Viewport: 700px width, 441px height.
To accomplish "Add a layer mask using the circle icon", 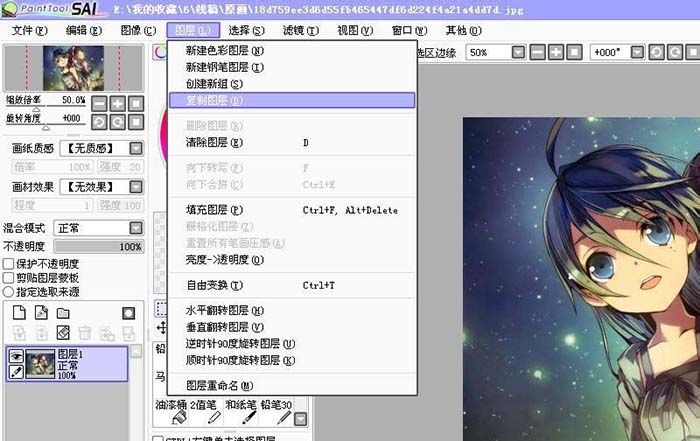I will point(129,313).
